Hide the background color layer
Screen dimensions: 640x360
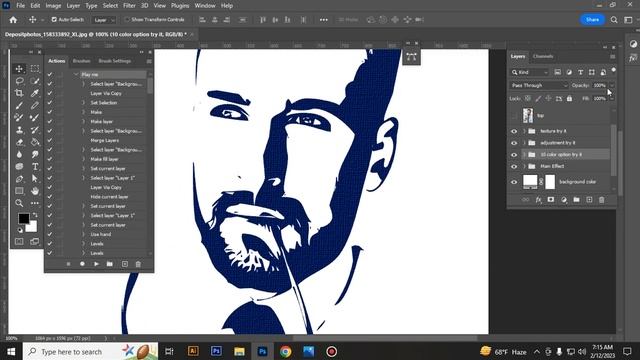tap(514, 182)
